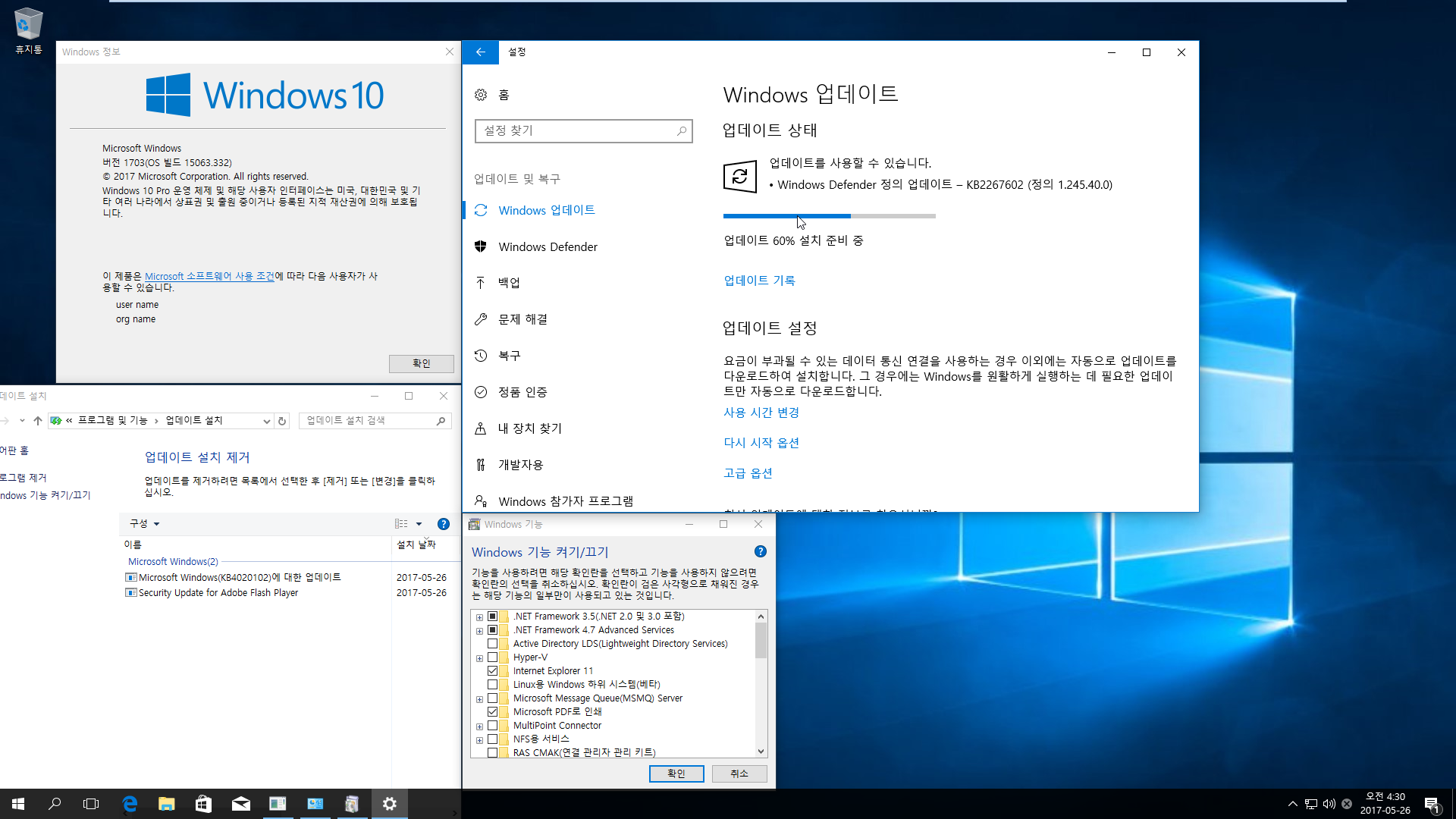Viewport: 1456px width, 819px height.
Task: Click the search magnifier in Settings search box
Action: point(682,130)
